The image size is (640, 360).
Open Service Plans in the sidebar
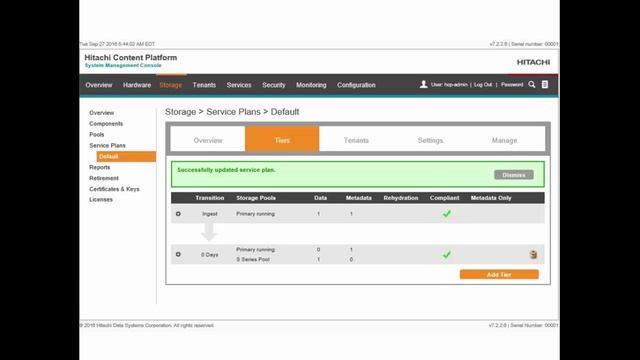pyautogui.click(x=107, y=145)
